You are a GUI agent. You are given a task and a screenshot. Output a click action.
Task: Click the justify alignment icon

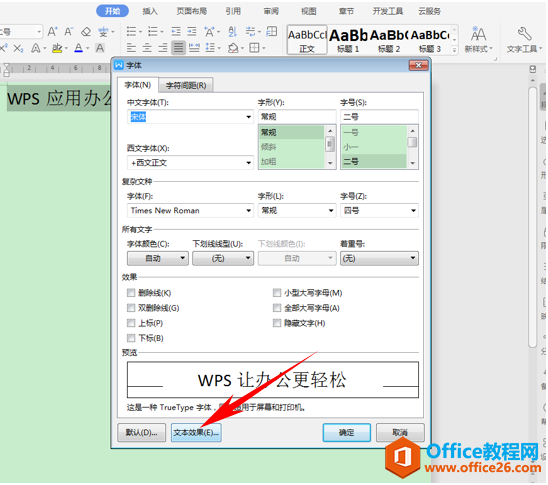178,48
